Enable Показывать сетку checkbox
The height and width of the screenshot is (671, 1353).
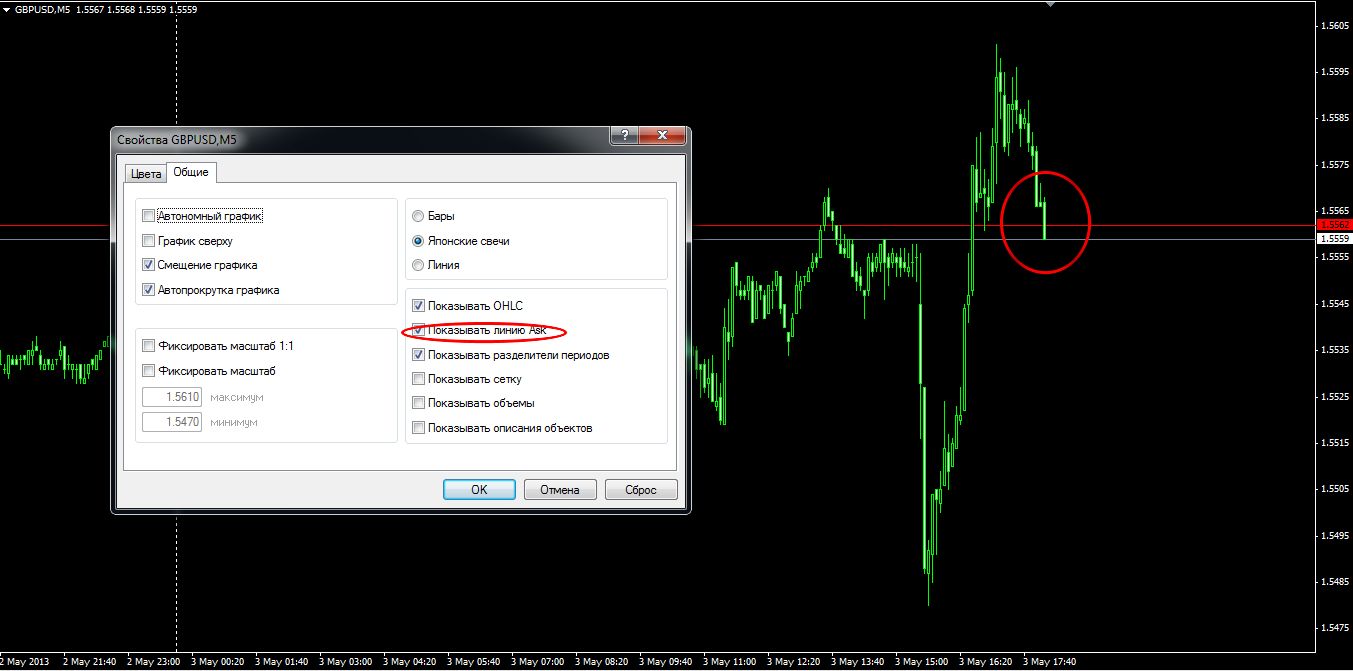(x=419, y=379)
